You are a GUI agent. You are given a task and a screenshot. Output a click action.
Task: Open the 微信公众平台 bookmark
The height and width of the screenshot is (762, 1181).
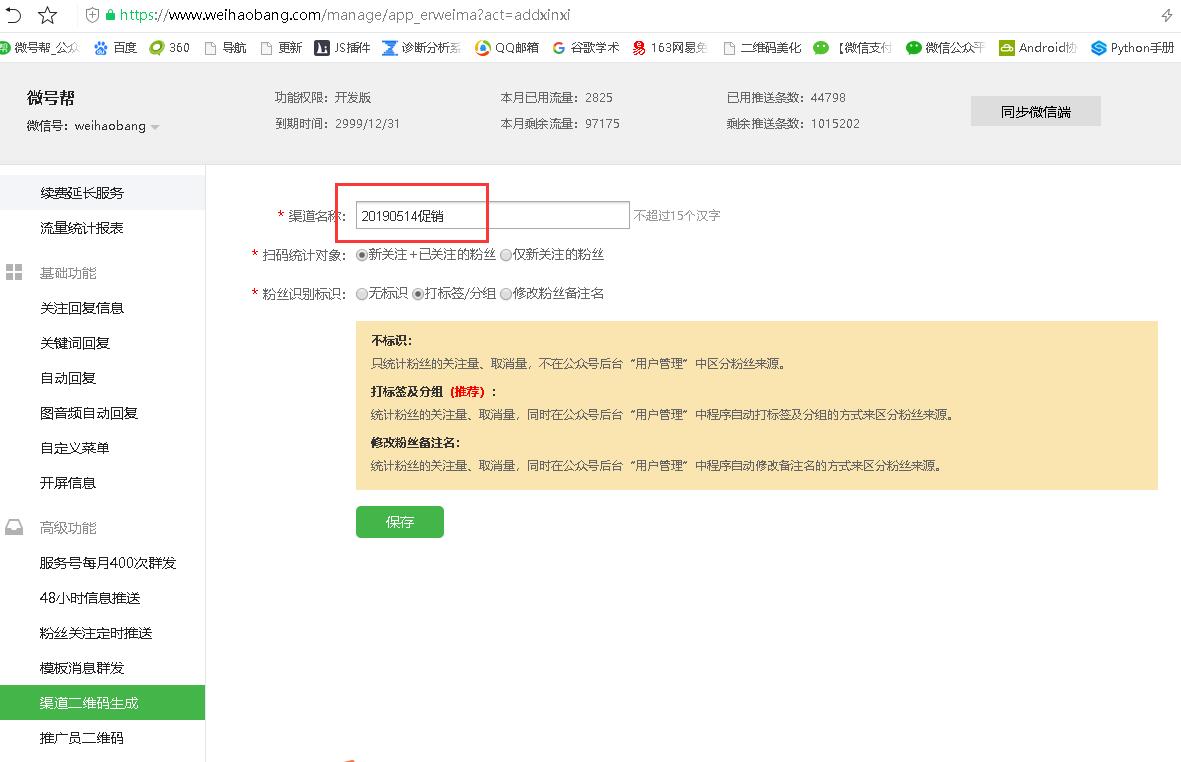point(945,47)
